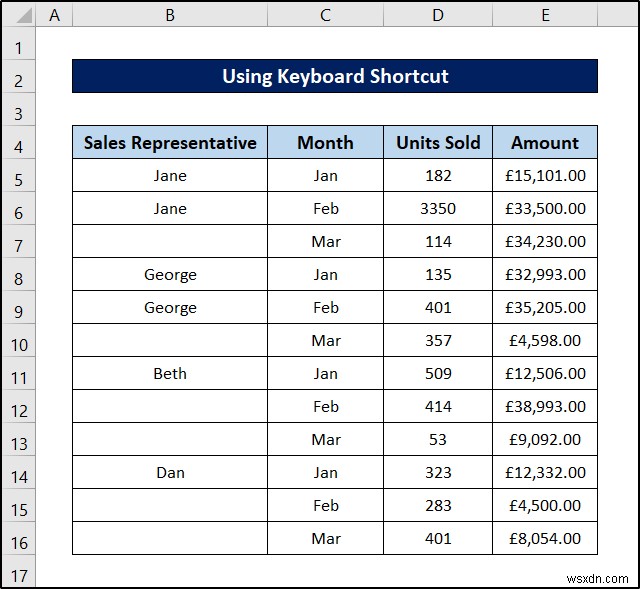
Task: Select the 'Amount' header cell
Action: tap(545, 143)
